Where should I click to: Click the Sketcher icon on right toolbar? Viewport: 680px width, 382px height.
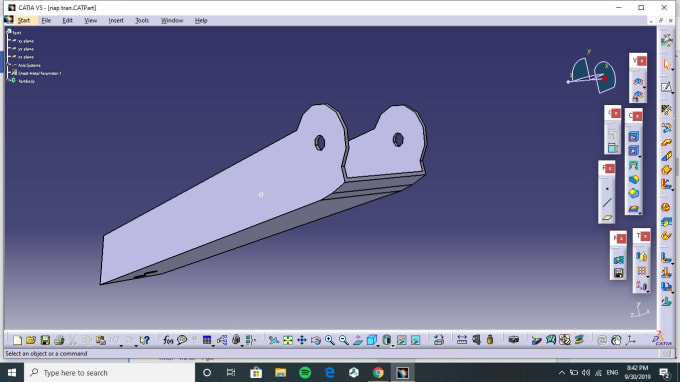coord(667,87)
